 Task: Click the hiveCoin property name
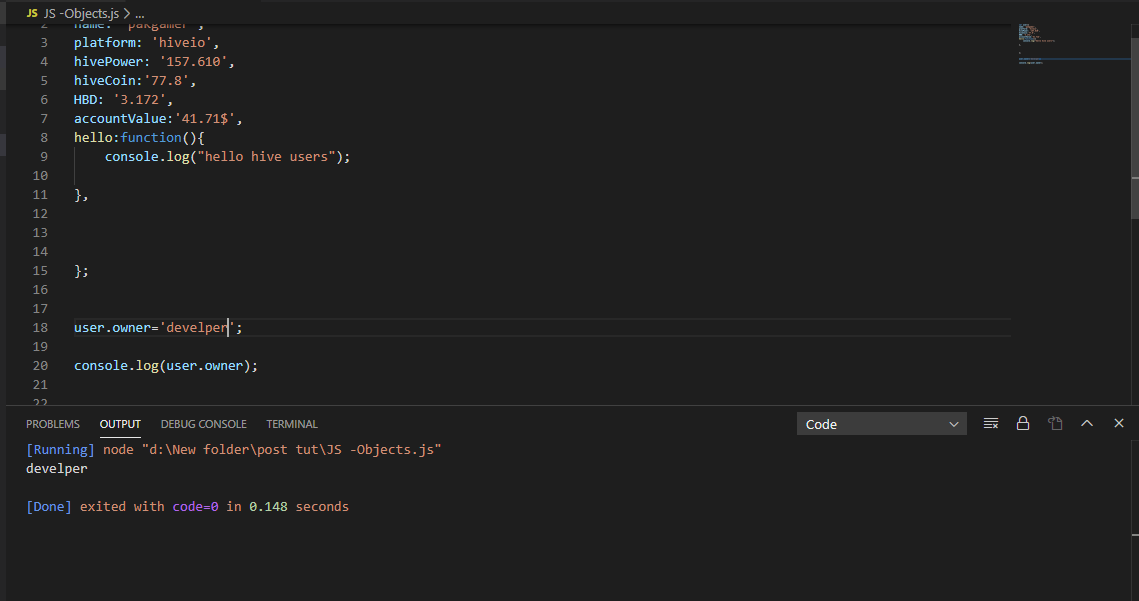[x=105, y=81]
